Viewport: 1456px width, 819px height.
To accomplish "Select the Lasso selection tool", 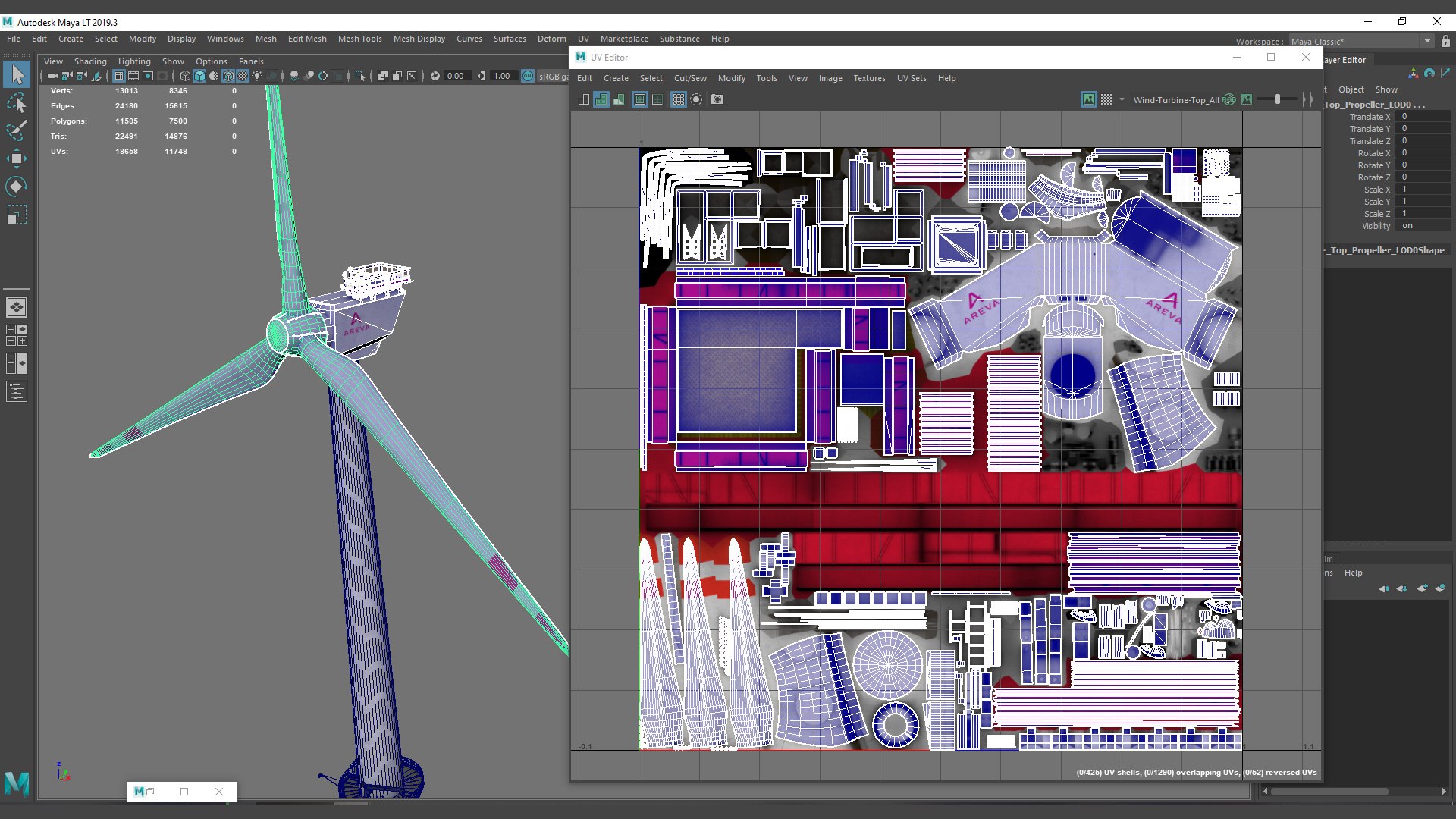I will (x=17, y=102).
